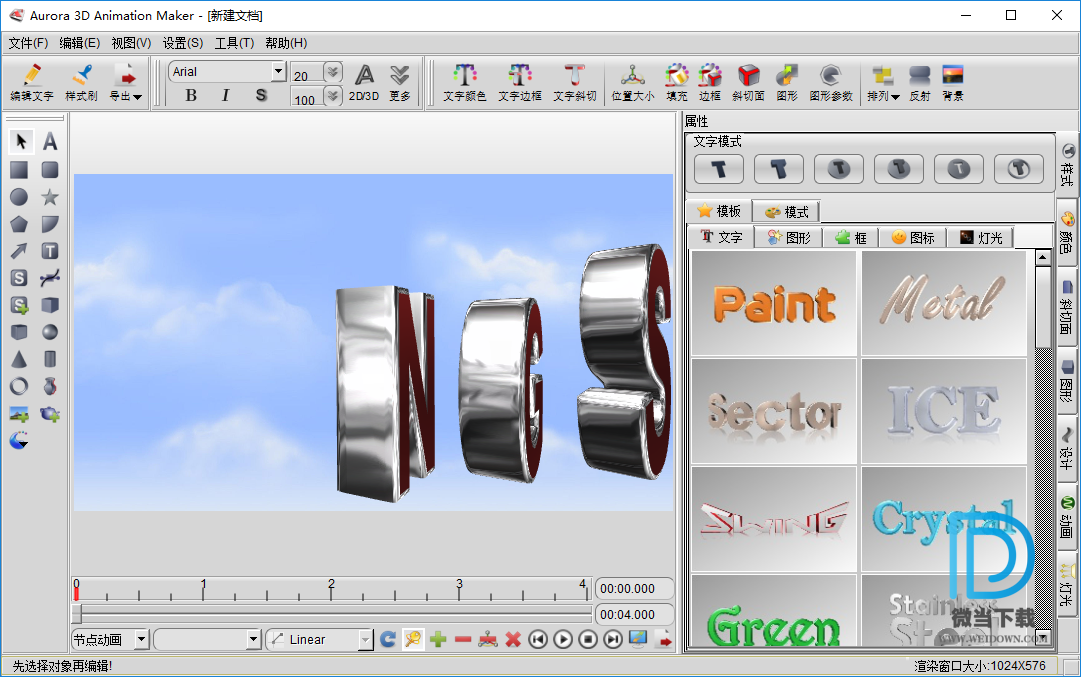Pick the Paint text template thumbnail
Image resolution: width=1081 pixels, height=677 pixels.
pyautogui.click(x=774, y=303)
